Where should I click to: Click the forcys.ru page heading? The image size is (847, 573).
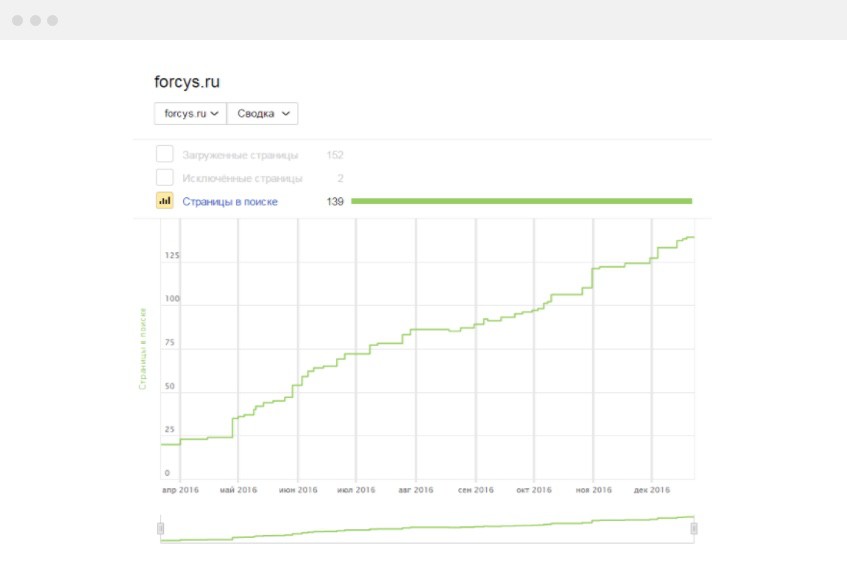pos(187,82)
